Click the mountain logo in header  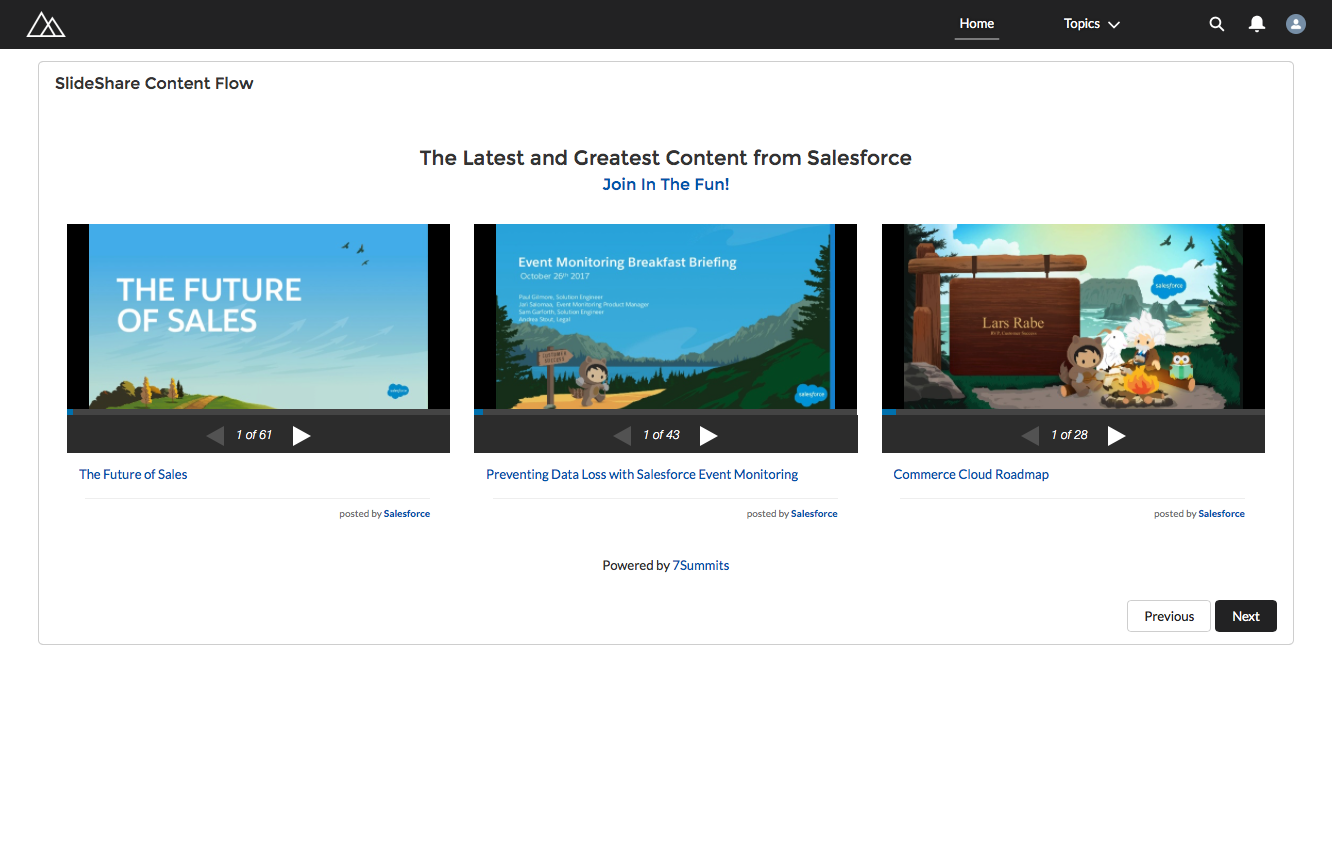click(x=46, y=24)
